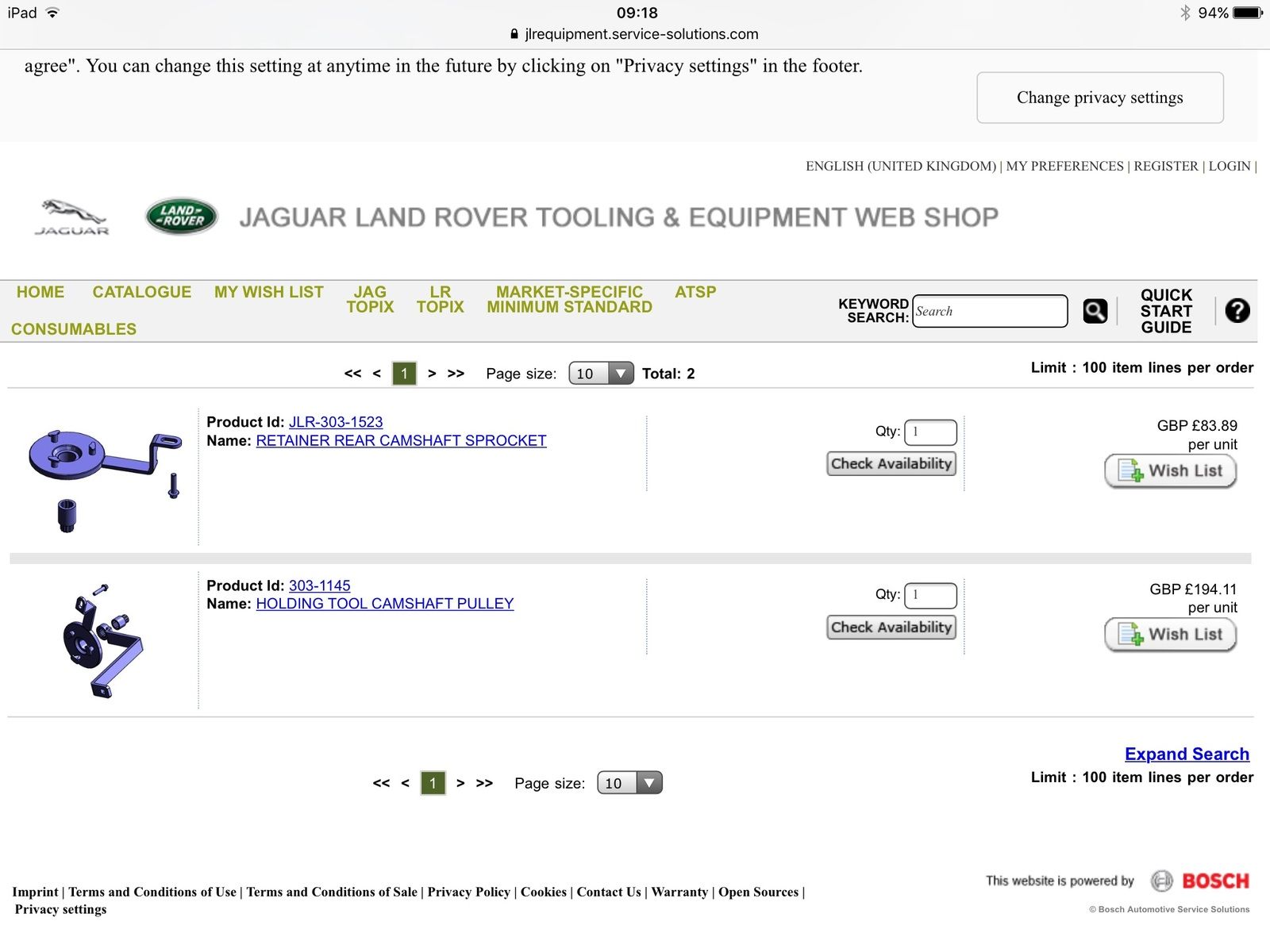Open Terms and Conditions of Use link

tap(152, 892)
